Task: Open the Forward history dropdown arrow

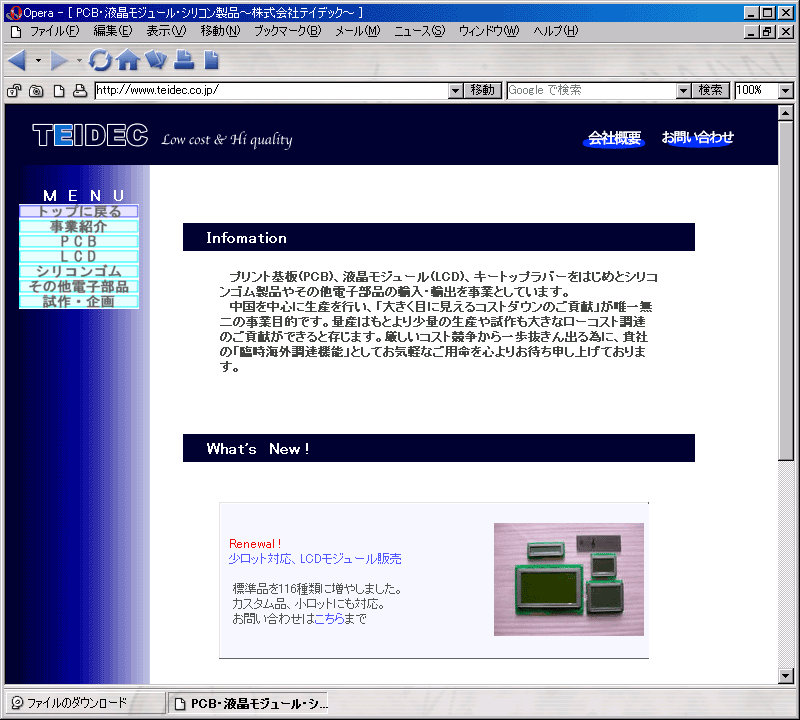Action: pyautogui.click(x=79, y=61)
